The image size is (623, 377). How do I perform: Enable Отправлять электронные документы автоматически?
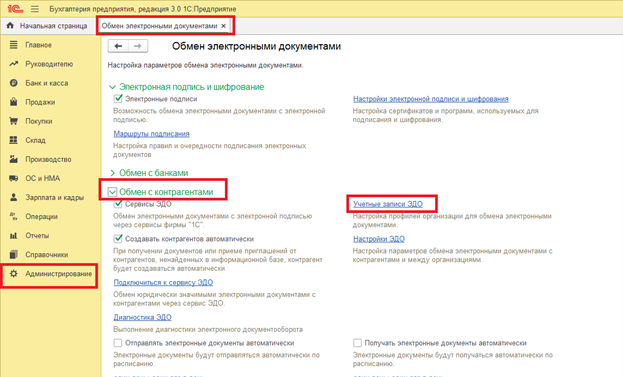pyautogui.click(x=118, y=343)
